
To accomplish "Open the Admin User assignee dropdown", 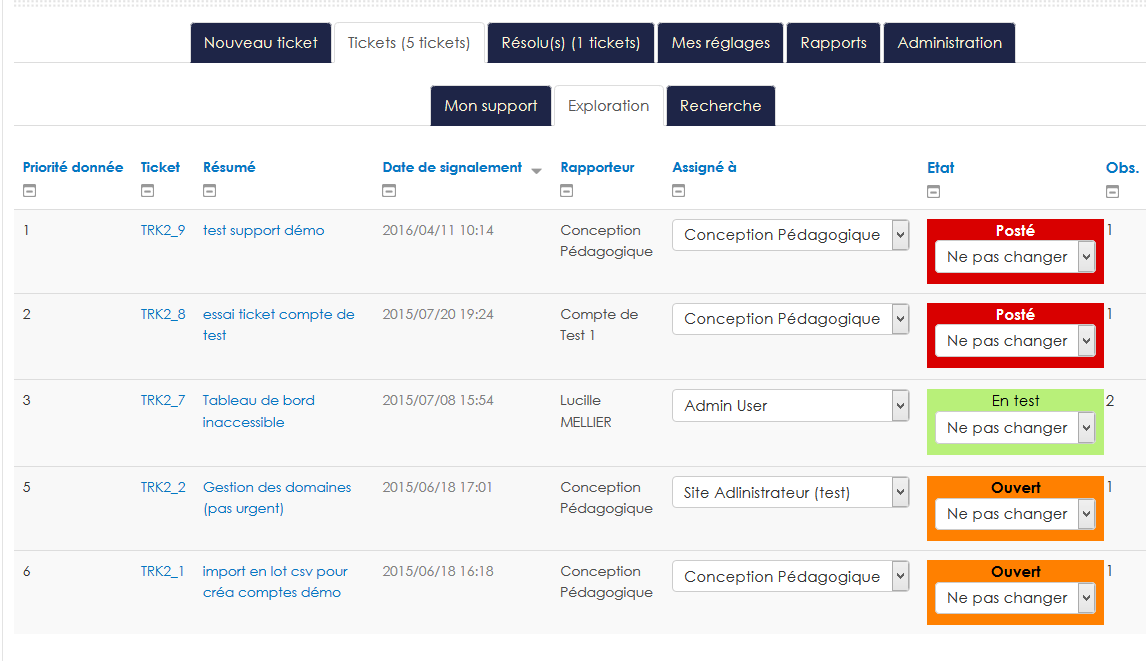I will (790, 406).
